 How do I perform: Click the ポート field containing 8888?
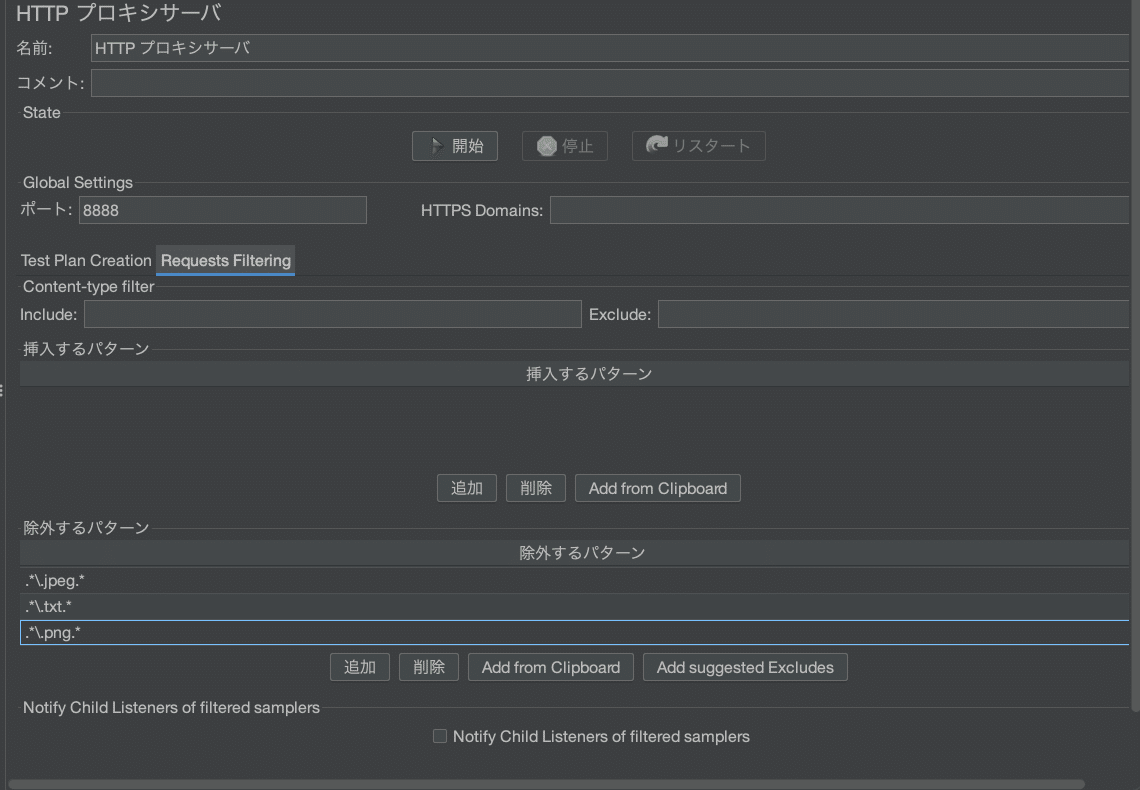click(222, 210)
